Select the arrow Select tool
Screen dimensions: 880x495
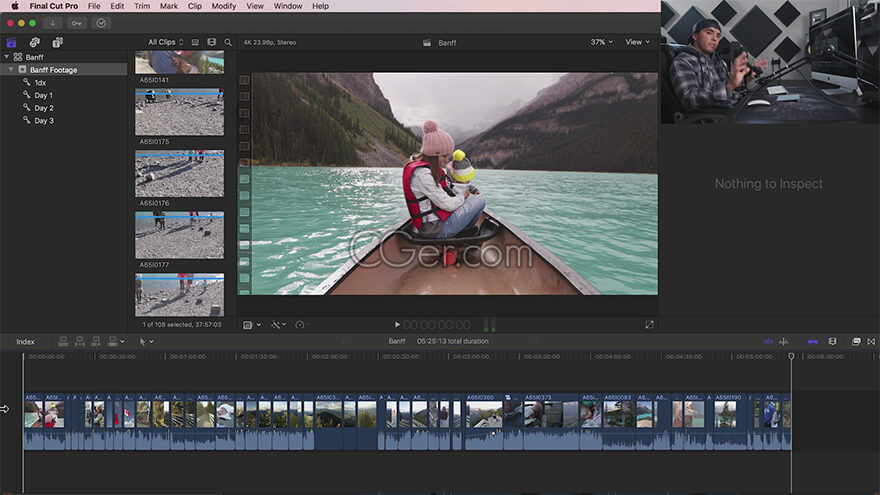point(143,341)
